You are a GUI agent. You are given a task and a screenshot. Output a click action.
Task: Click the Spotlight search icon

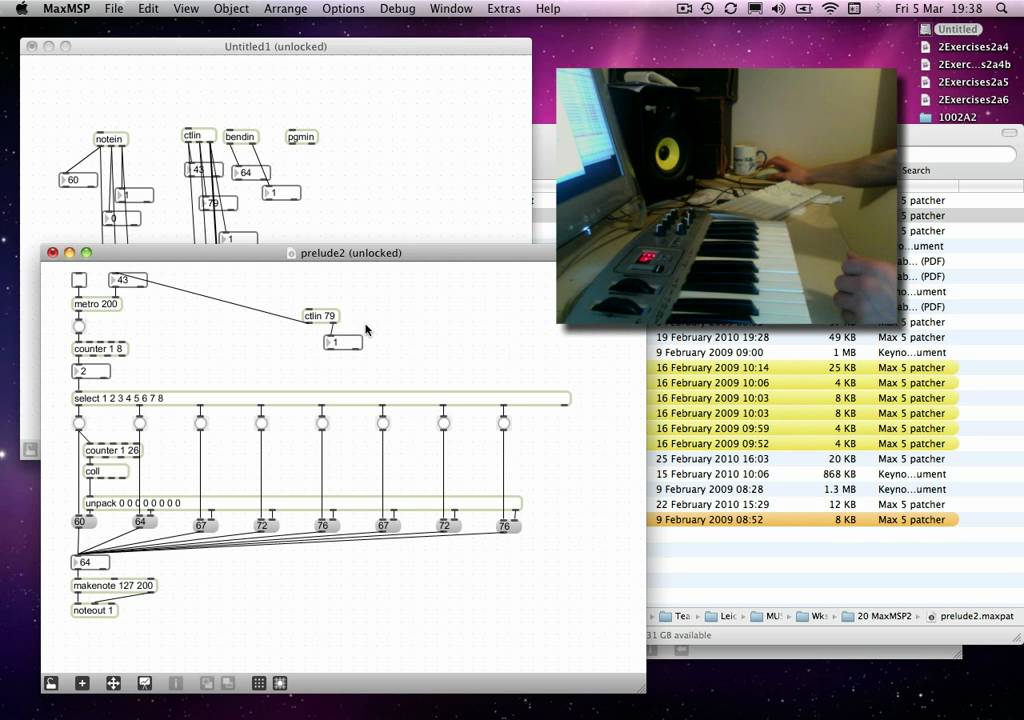[x=1002, y=8]
